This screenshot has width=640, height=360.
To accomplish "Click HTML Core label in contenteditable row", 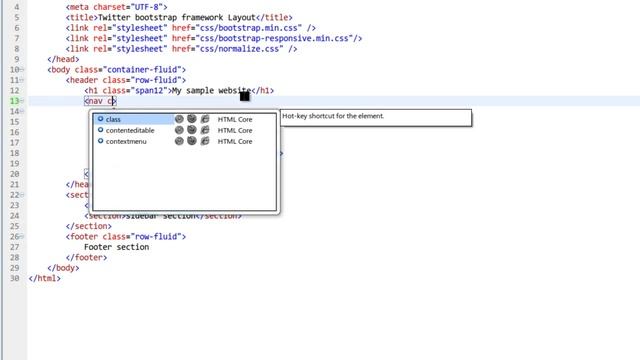I will click(x=235, y=130).
